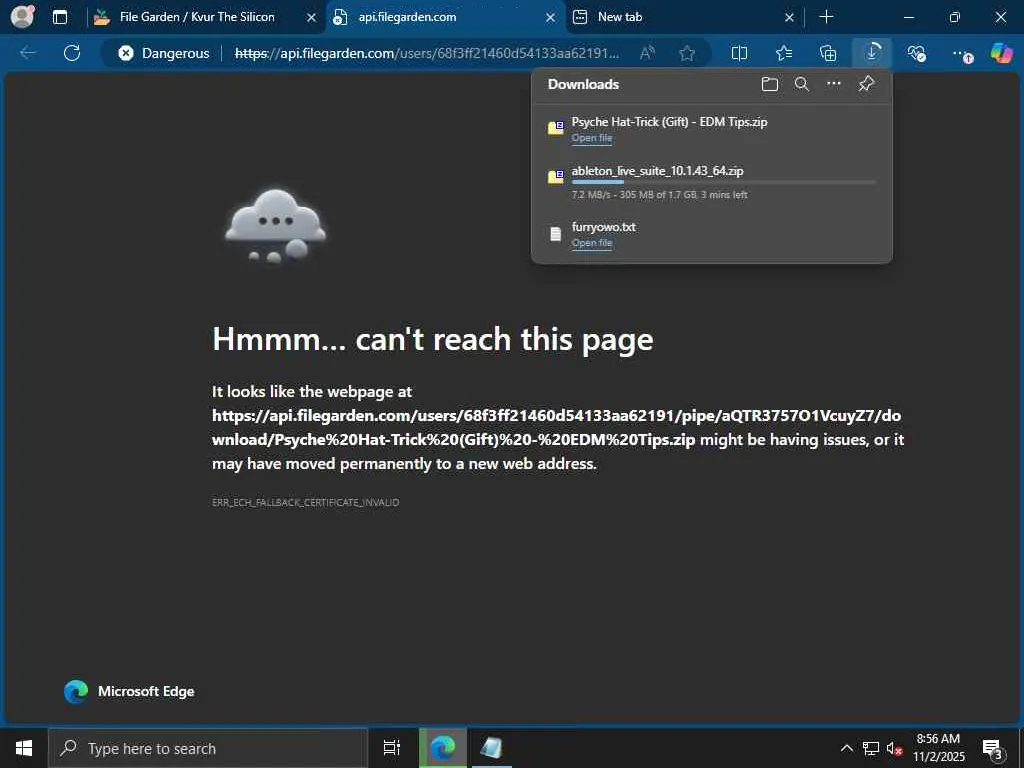
Task: Open the Windows Start menu
Action: [x=24, y=748]
